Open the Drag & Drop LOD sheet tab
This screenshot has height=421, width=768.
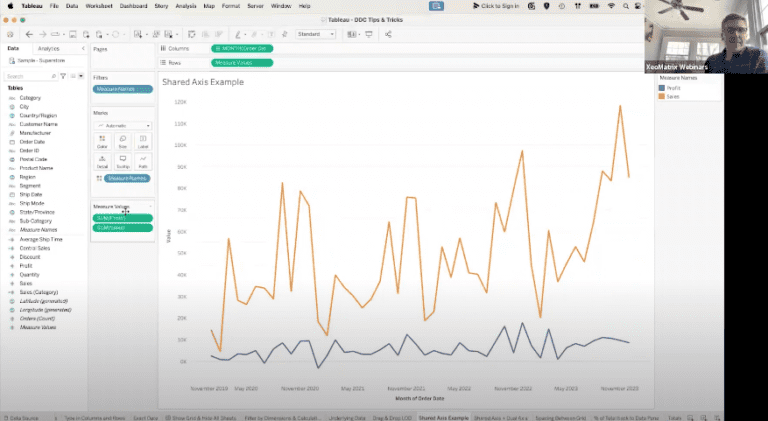tap(392, 418)
